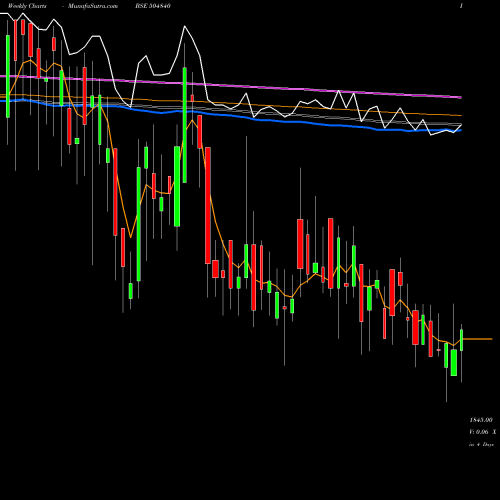The image size is (500, 500).
Task: Click the 'V: 0.06 X' volume text
Action: (x=483, y=432)
